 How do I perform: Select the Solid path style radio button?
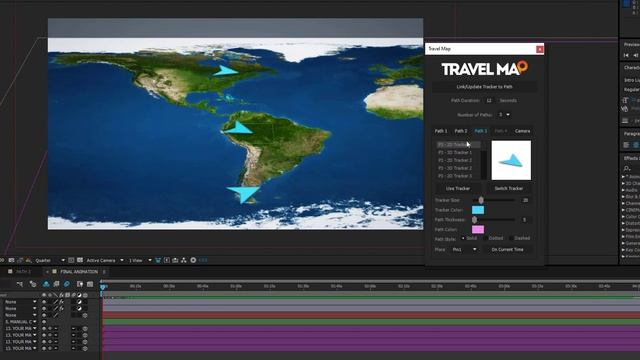tap(463, 238)
